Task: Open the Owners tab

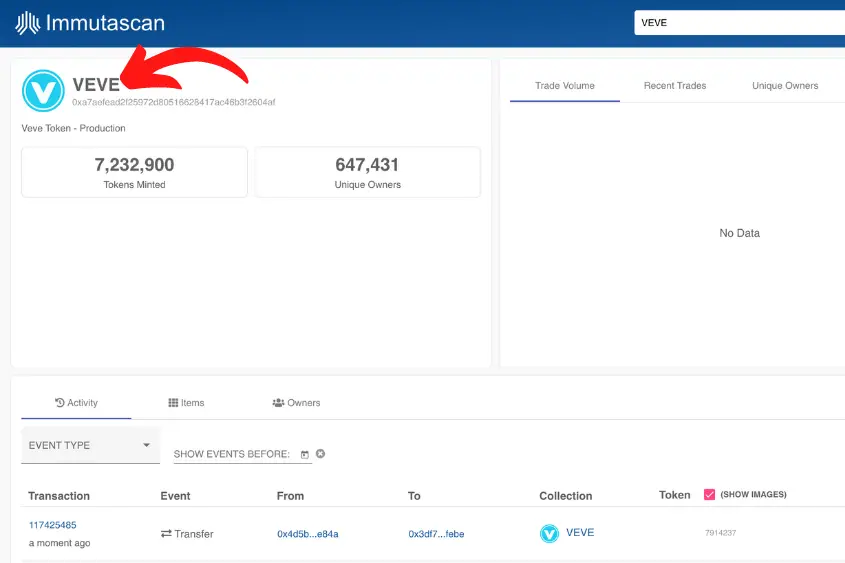Action: click(x=296, y=403)
